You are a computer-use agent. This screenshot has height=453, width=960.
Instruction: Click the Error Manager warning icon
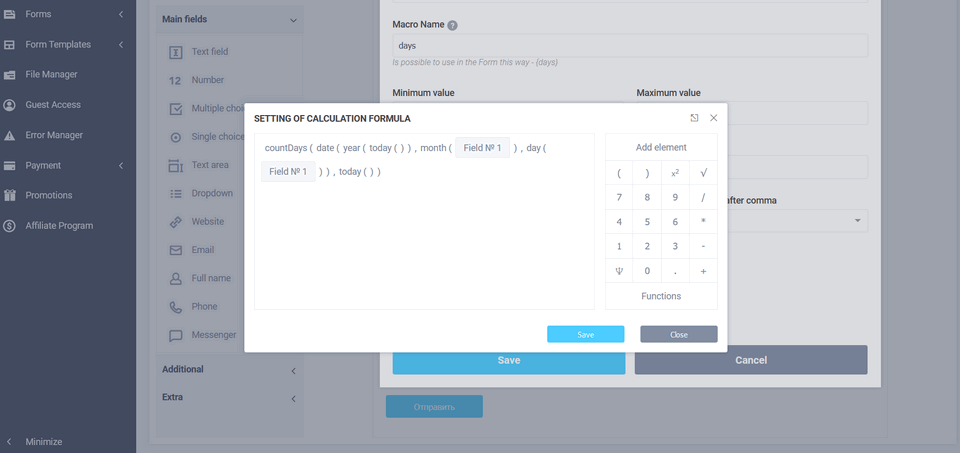point(9,135)
